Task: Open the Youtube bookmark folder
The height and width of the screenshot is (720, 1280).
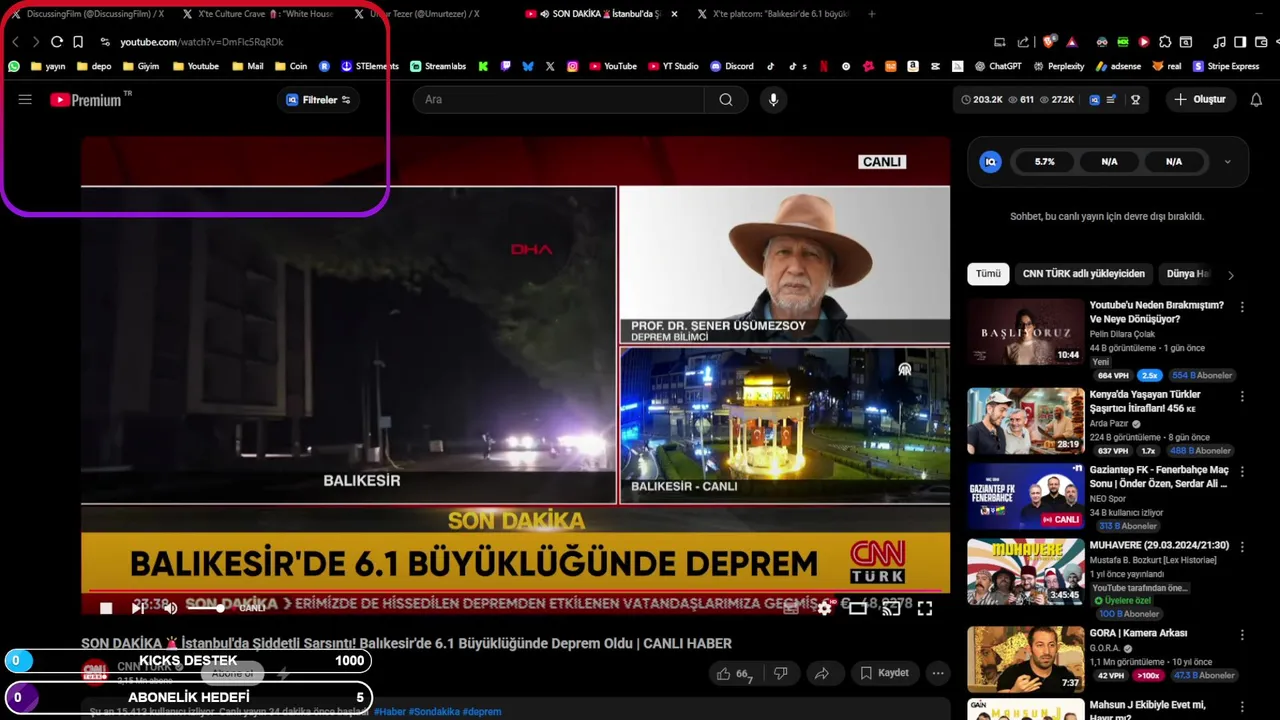Action: click(195, 66)
